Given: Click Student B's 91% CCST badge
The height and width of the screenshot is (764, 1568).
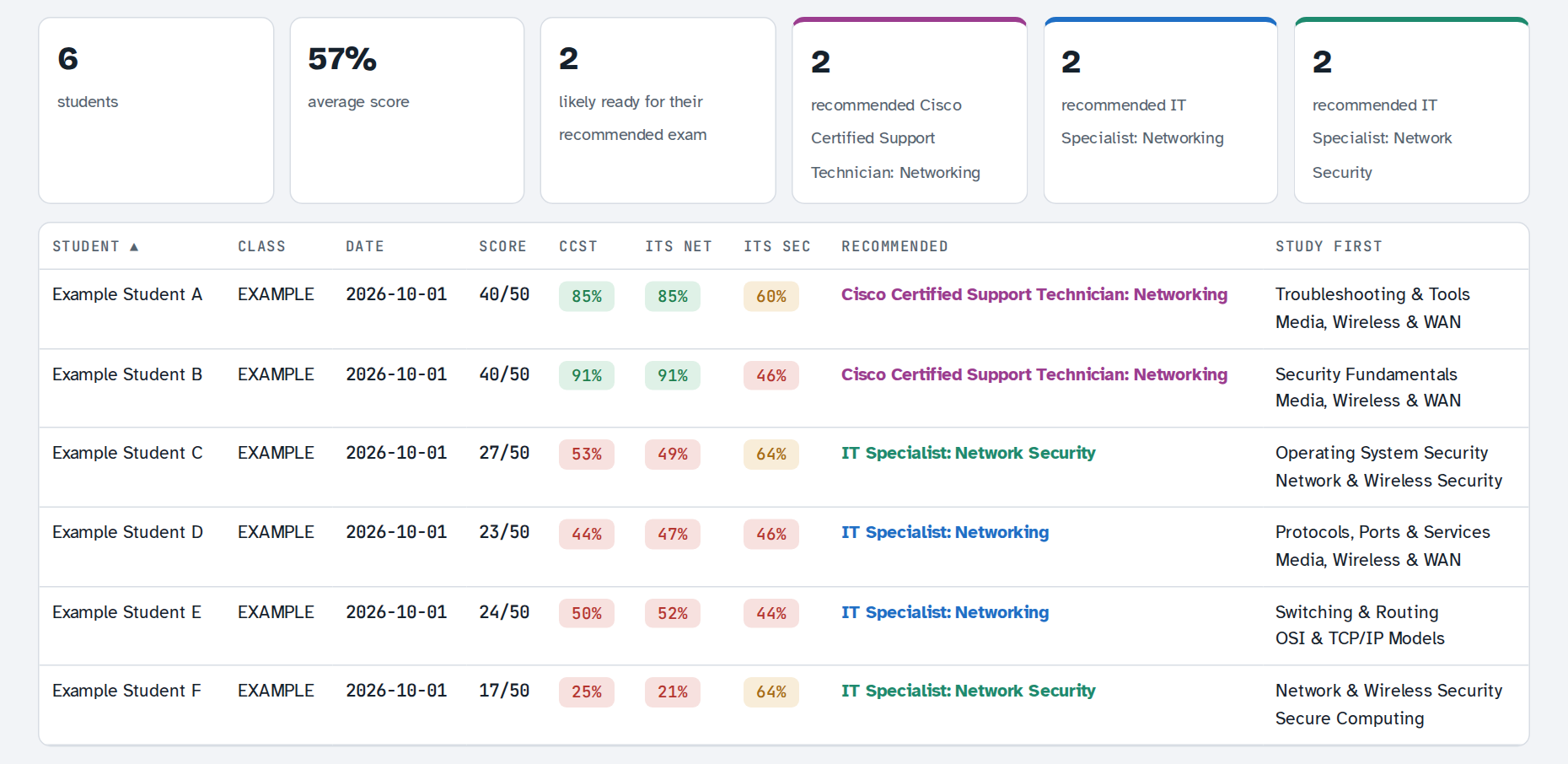Looking at the screenshot, I should pos(587,375).
